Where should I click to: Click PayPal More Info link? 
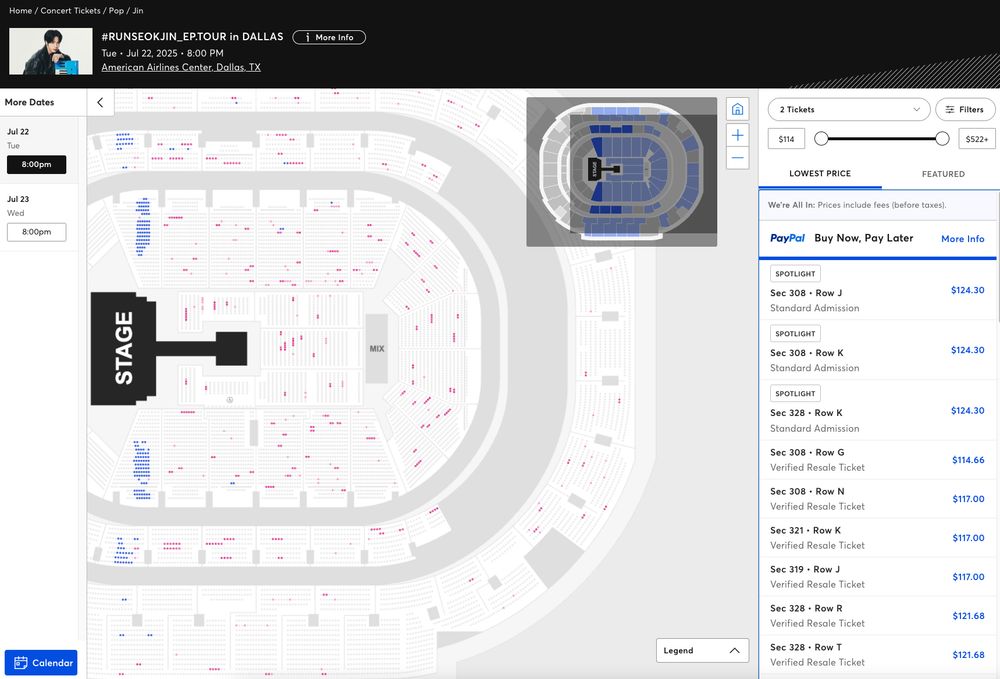[x=962, y=238]
